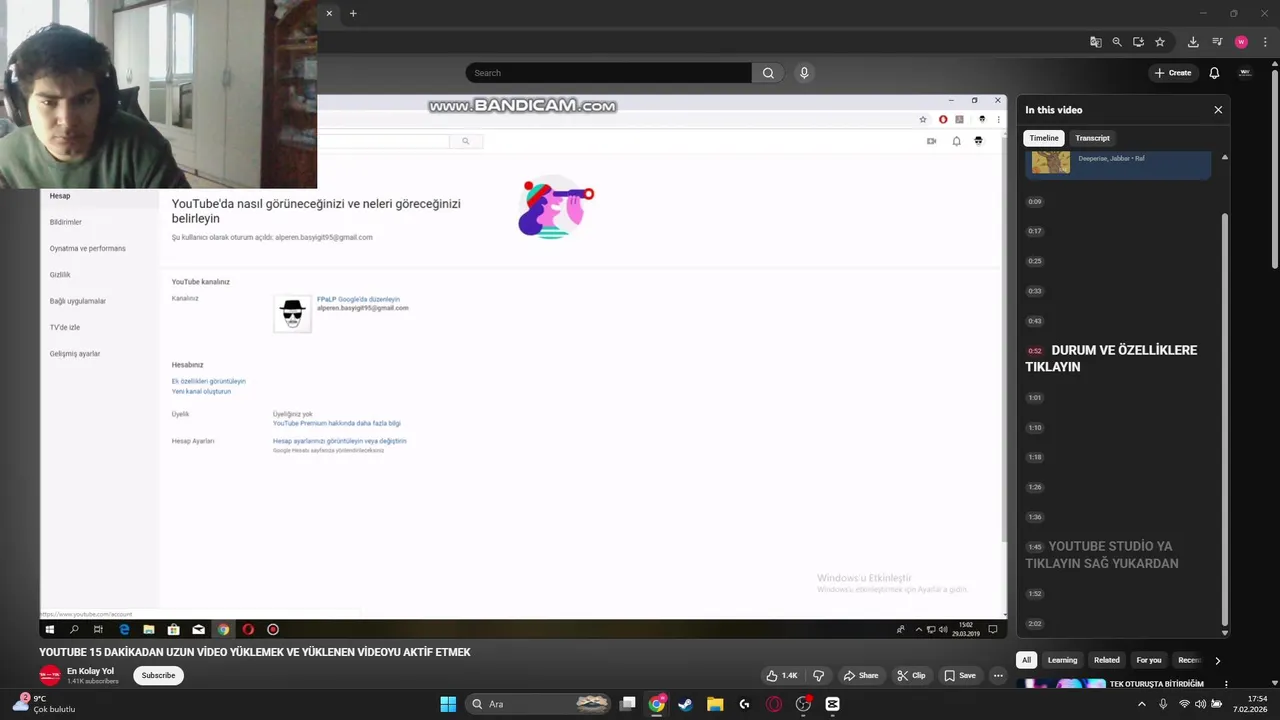Open File Explorer from the taskbar
Screen dimensions: 1280x720
pyautogui.click(x=715, y=704)
